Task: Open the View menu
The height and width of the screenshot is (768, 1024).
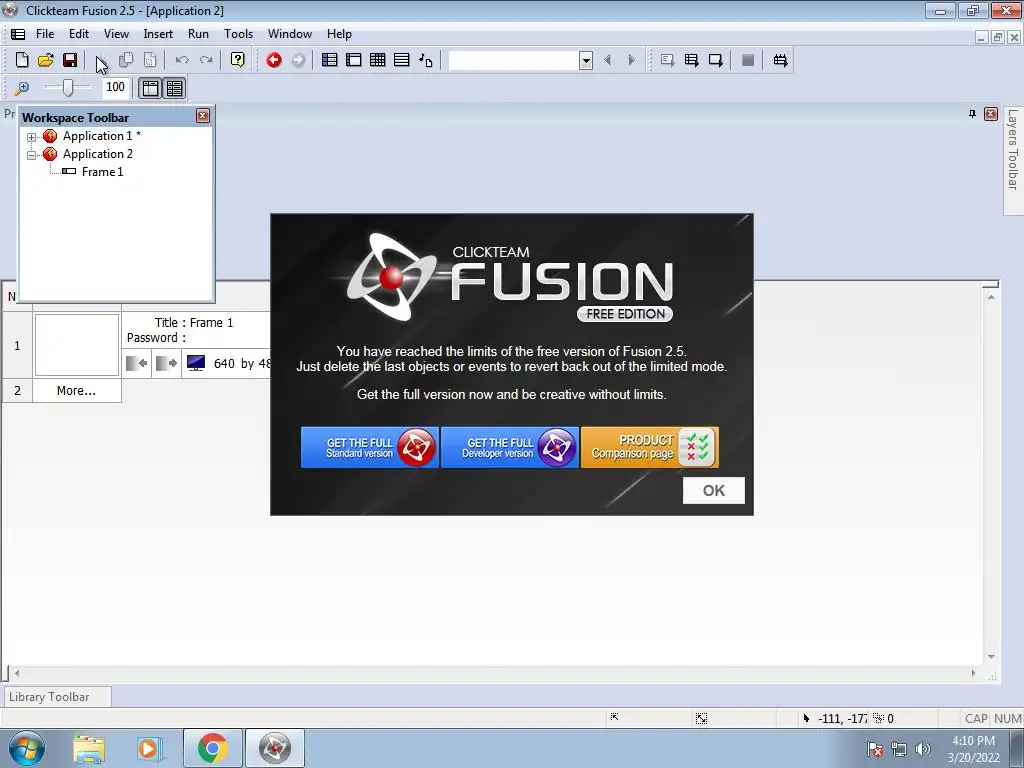Action: [x=116, y=34]
